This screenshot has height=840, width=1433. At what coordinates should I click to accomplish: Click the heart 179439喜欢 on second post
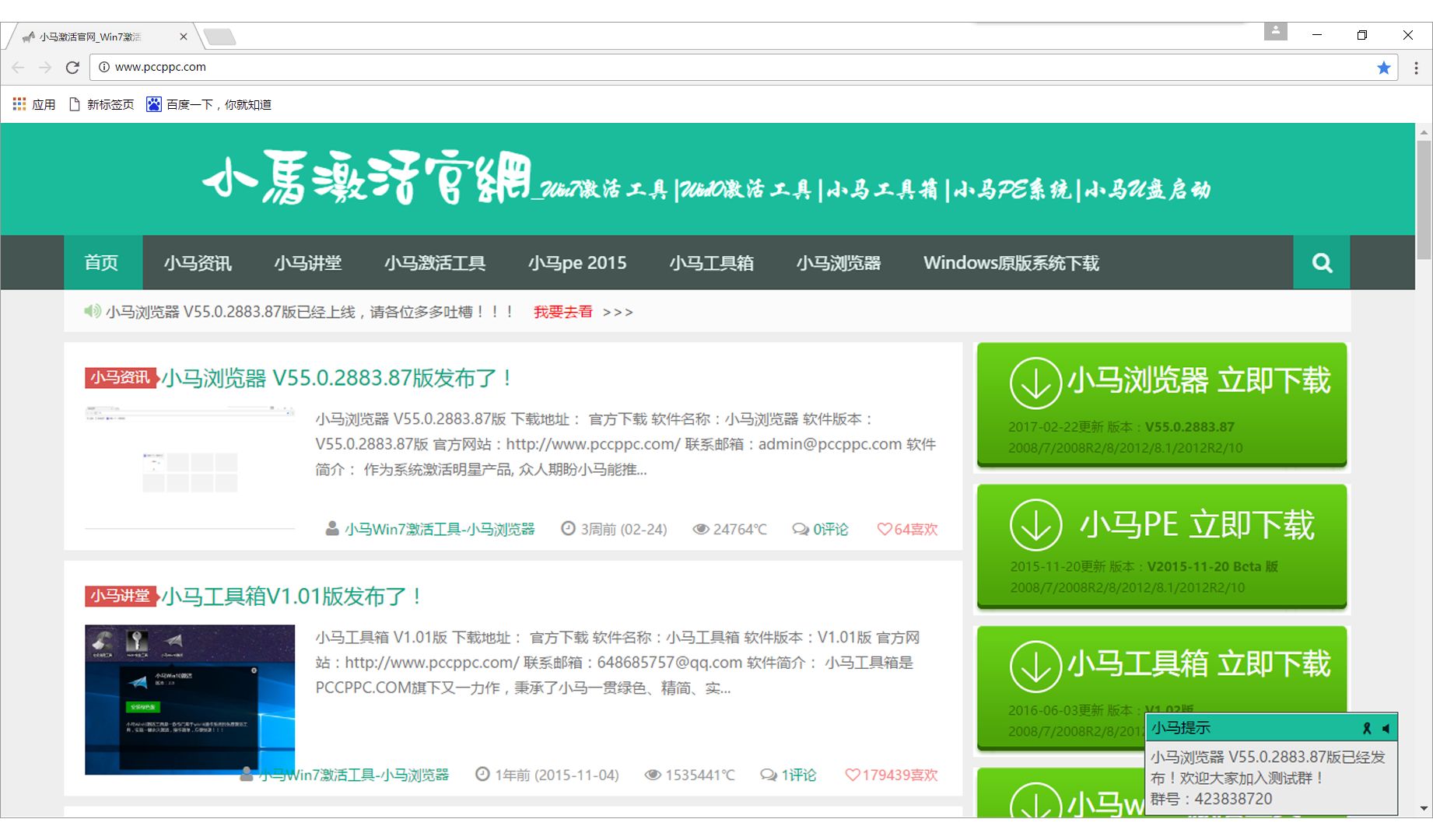point(892,775)
